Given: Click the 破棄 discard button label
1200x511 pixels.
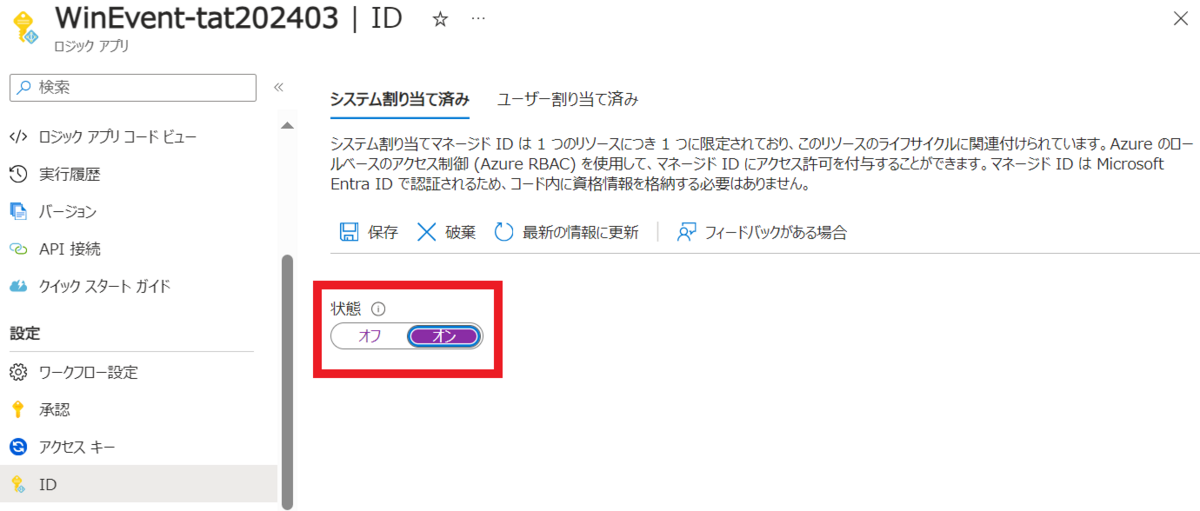Looking at the screenshot, I should click(460, 232).
